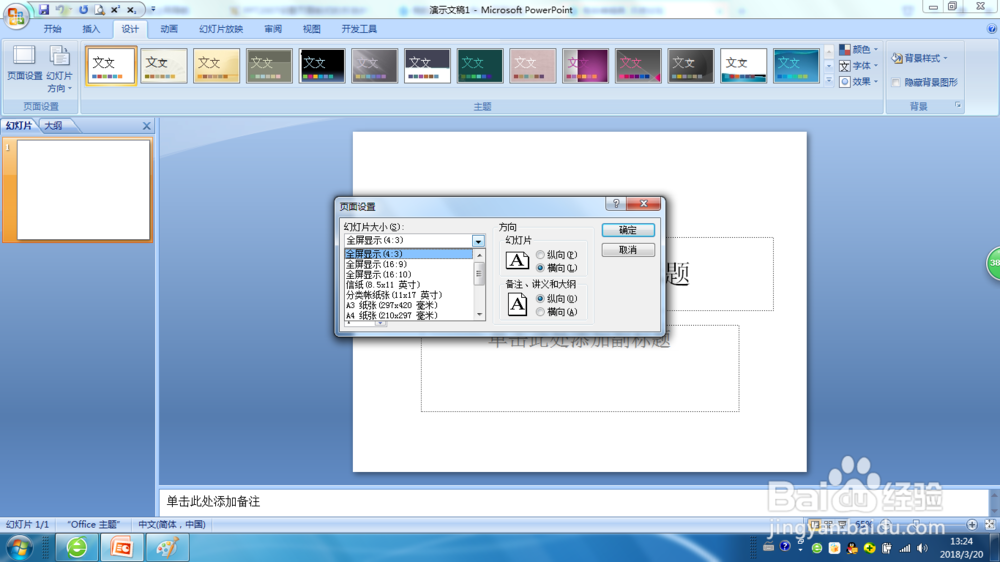Viewport: 1000px width, 562px height.
Task: Open the 背景 group dialog launcher
Action: coord(958,105)
